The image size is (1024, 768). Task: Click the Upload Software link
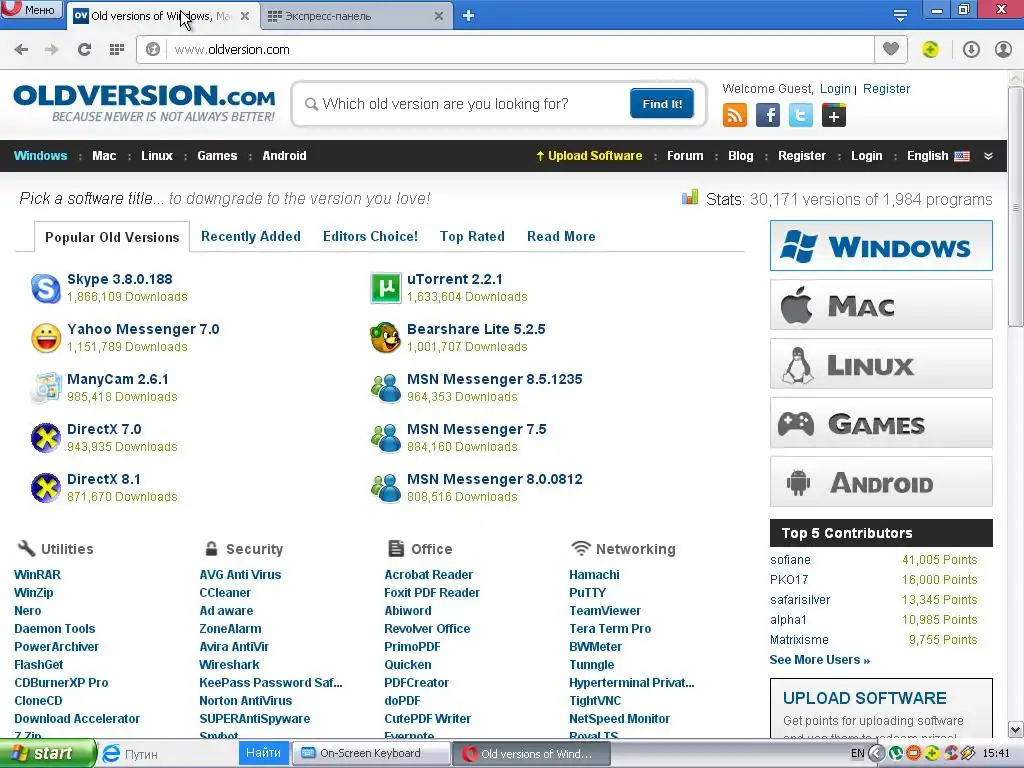click(x=589, y=156)
